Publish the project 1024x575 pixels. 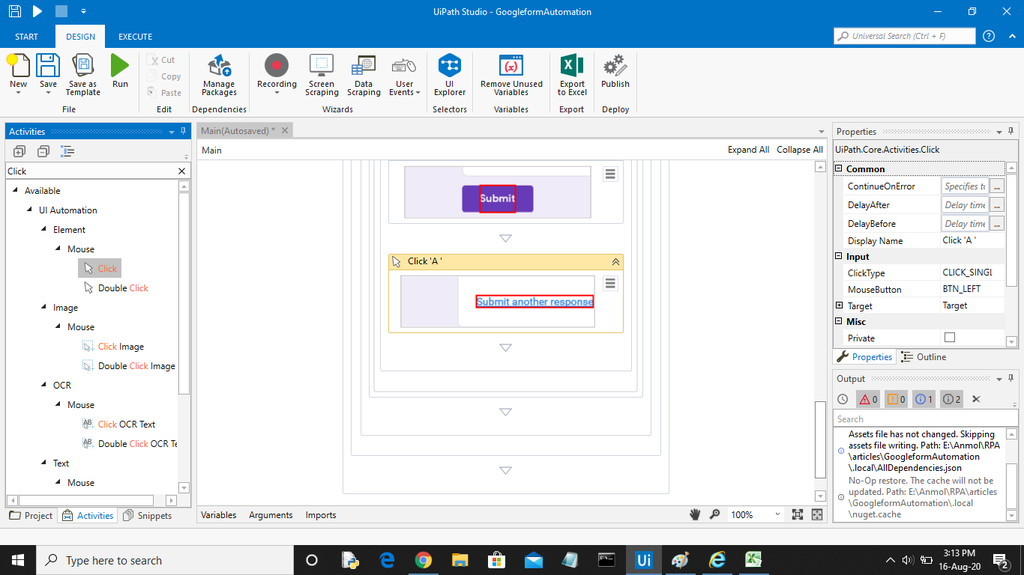pos(615,71)
